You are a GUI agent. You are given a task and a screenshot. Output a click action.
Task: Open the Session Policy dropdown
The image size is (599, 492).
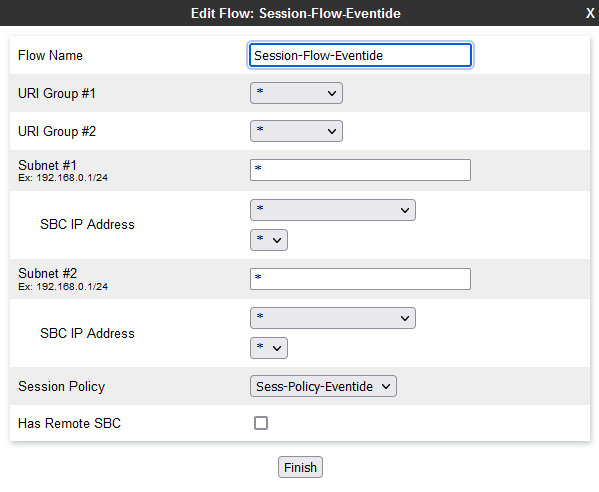tap(323, 386)
